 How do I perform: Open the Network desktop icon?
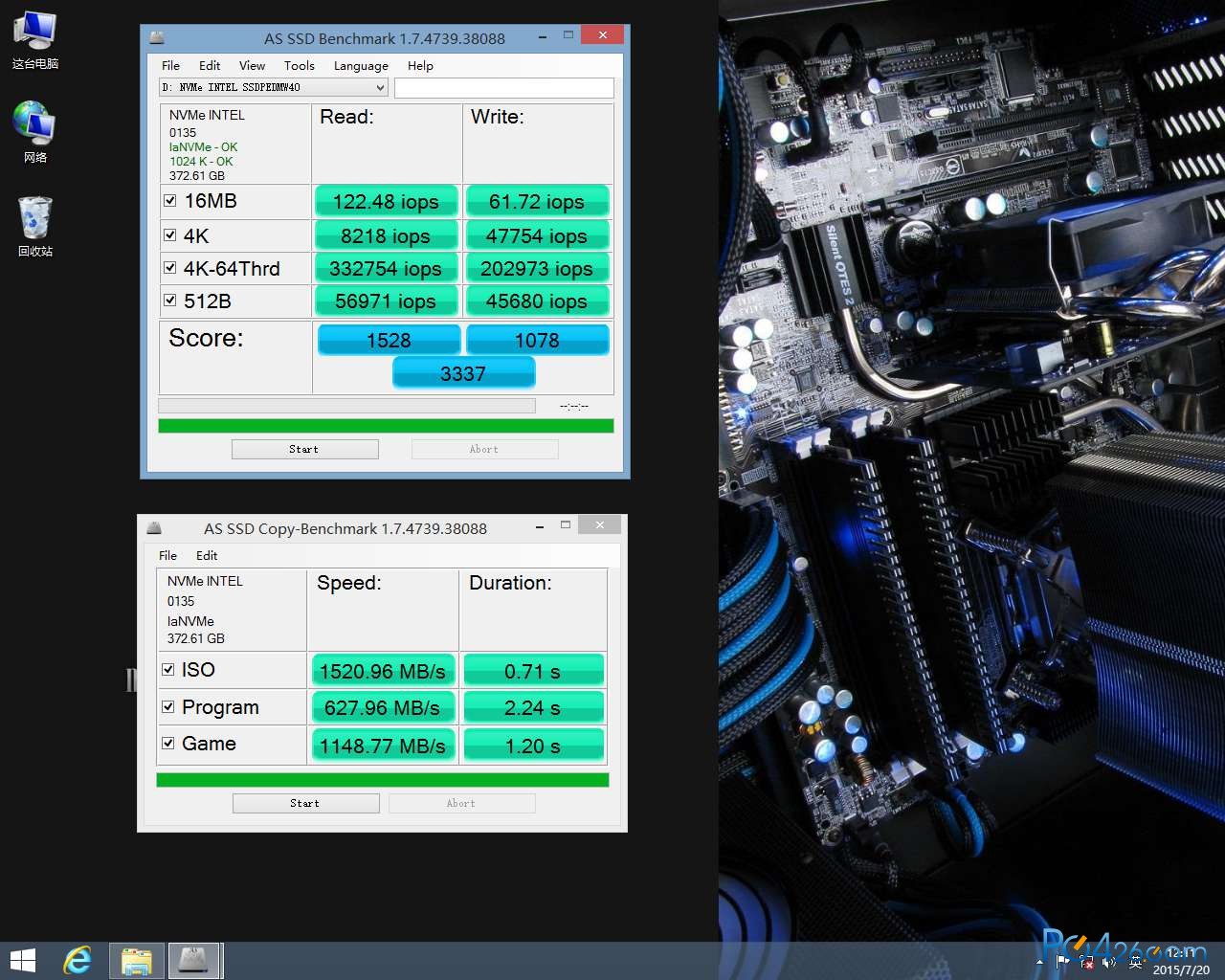[x=35, y=132]
